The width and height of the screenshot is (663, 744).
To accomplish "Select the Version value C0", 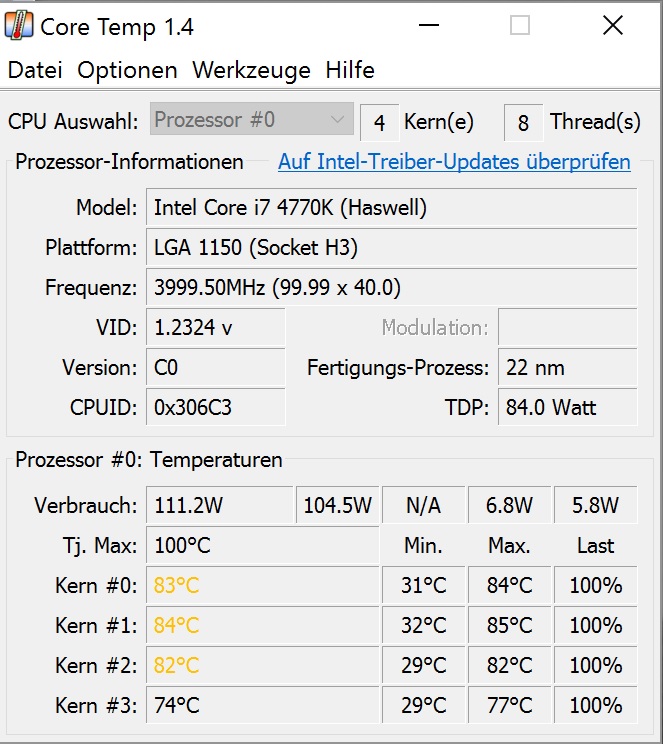I will click(215, 368).
